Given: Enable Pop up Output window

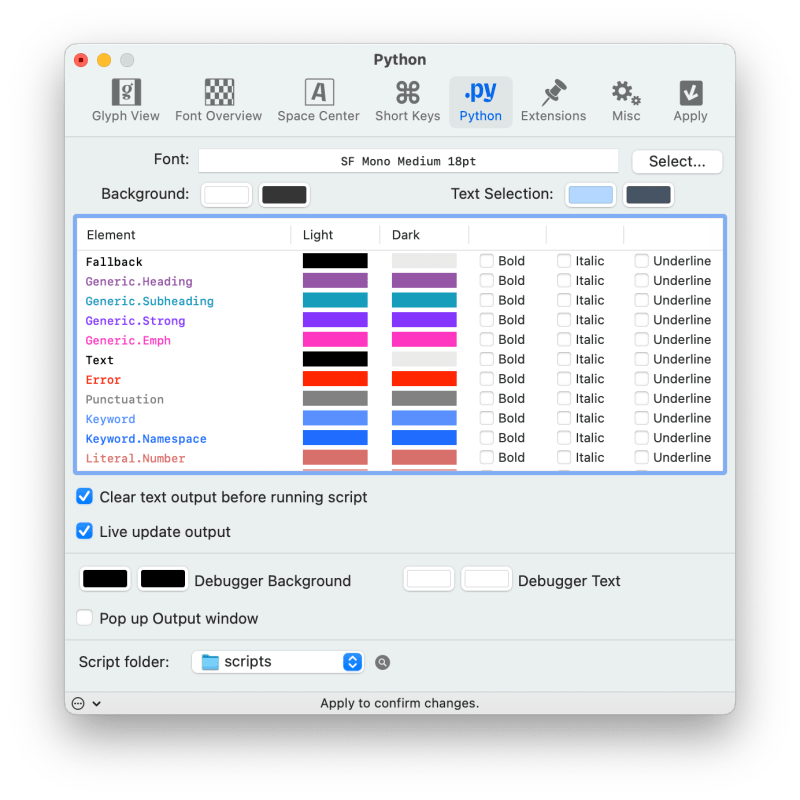Looking at the screenshot, I should click(x=84, y=618).
